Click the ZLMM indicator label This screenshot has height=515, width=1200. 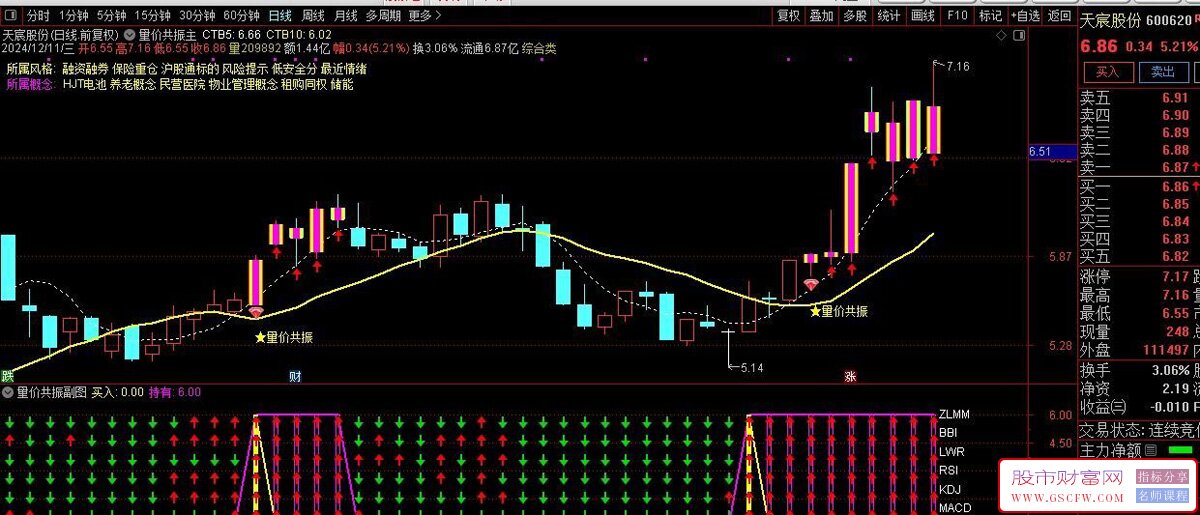click(954, 414)
